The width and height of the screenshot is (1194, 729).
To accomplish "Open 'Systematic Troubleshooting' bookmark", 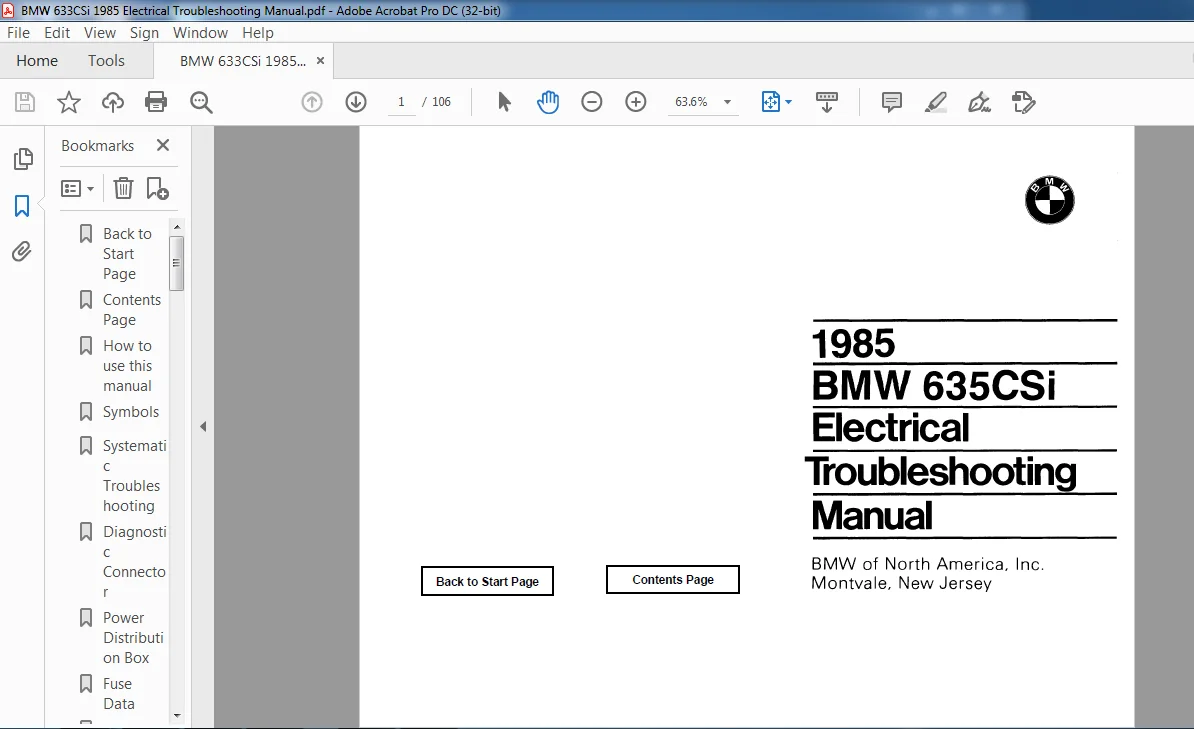I will click(134, 475).
